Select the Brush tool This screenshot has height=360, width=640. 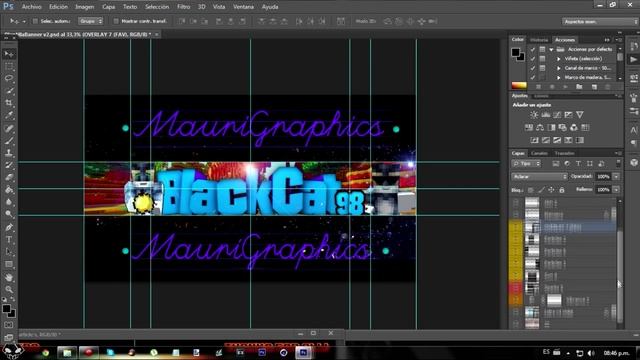click(x=9, y=141)
